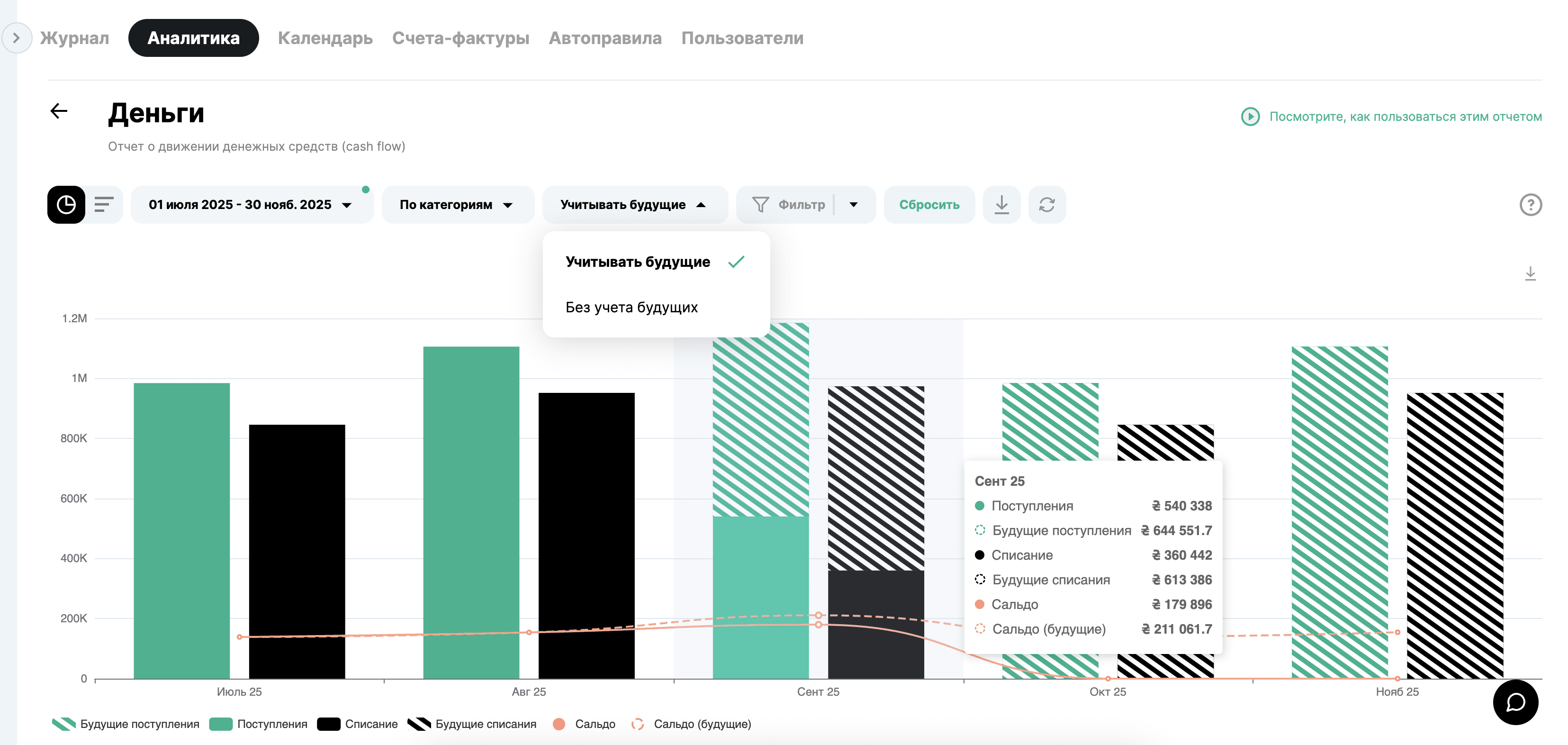Open the how-to-use-report video link
The width and height of the screenshot is (1568, 745).
[1405, 117]
